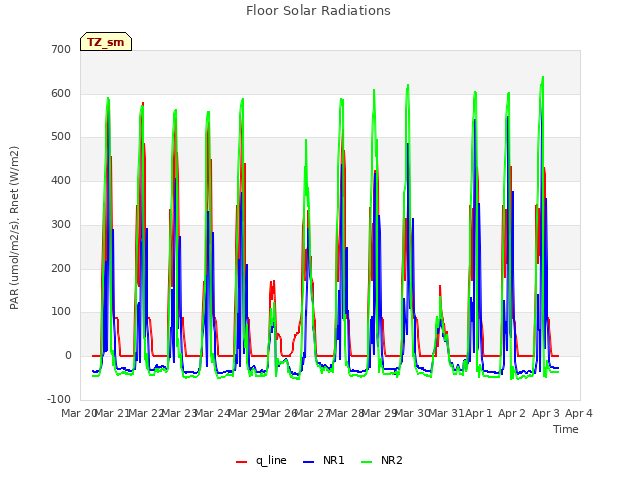Click the chart title Floor Solar Radiations

pyautogui.click(x=318, y=11)
